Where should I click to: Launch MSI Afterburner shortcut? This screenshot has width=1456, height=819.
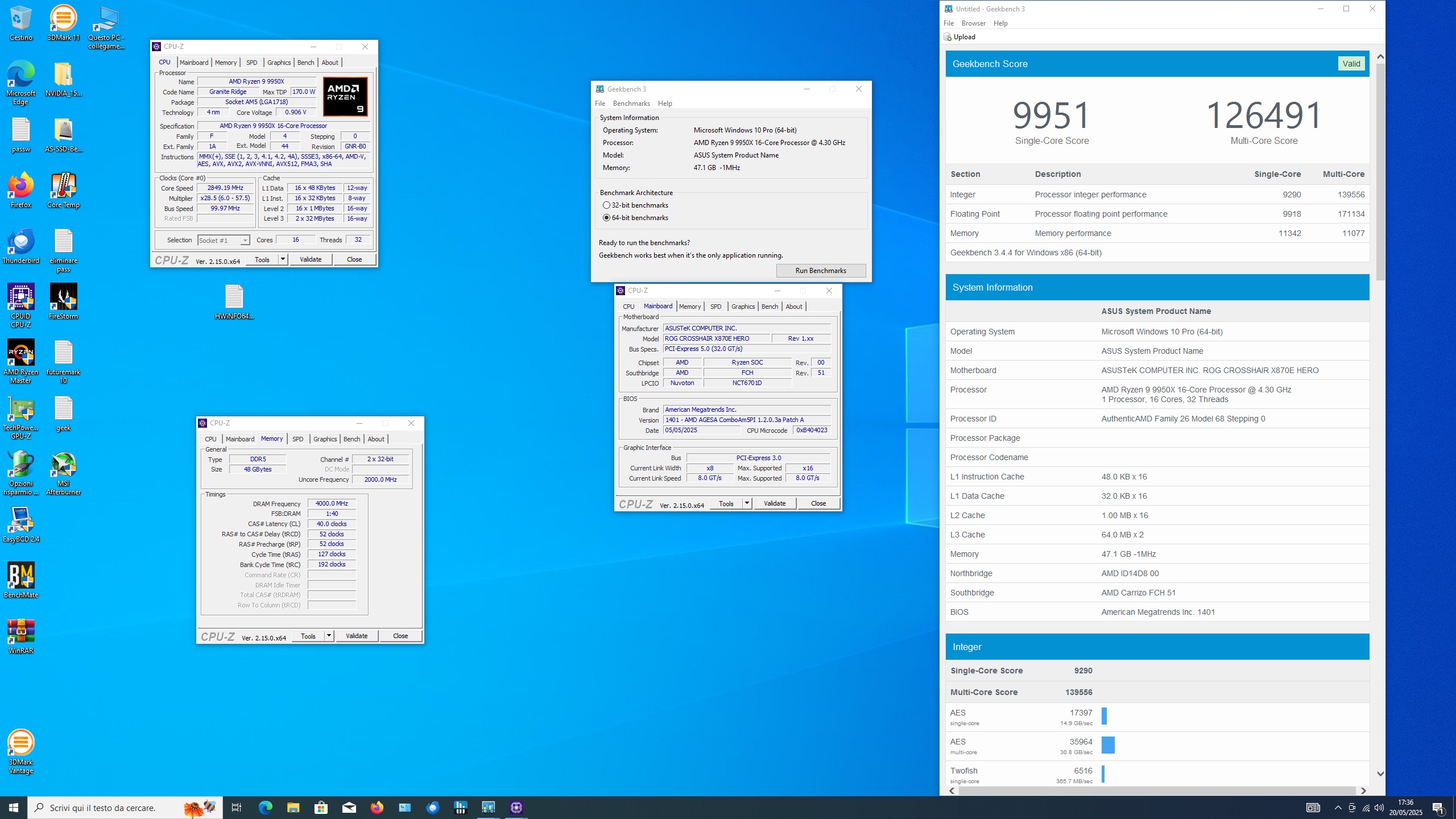click(x=63, y=473)
